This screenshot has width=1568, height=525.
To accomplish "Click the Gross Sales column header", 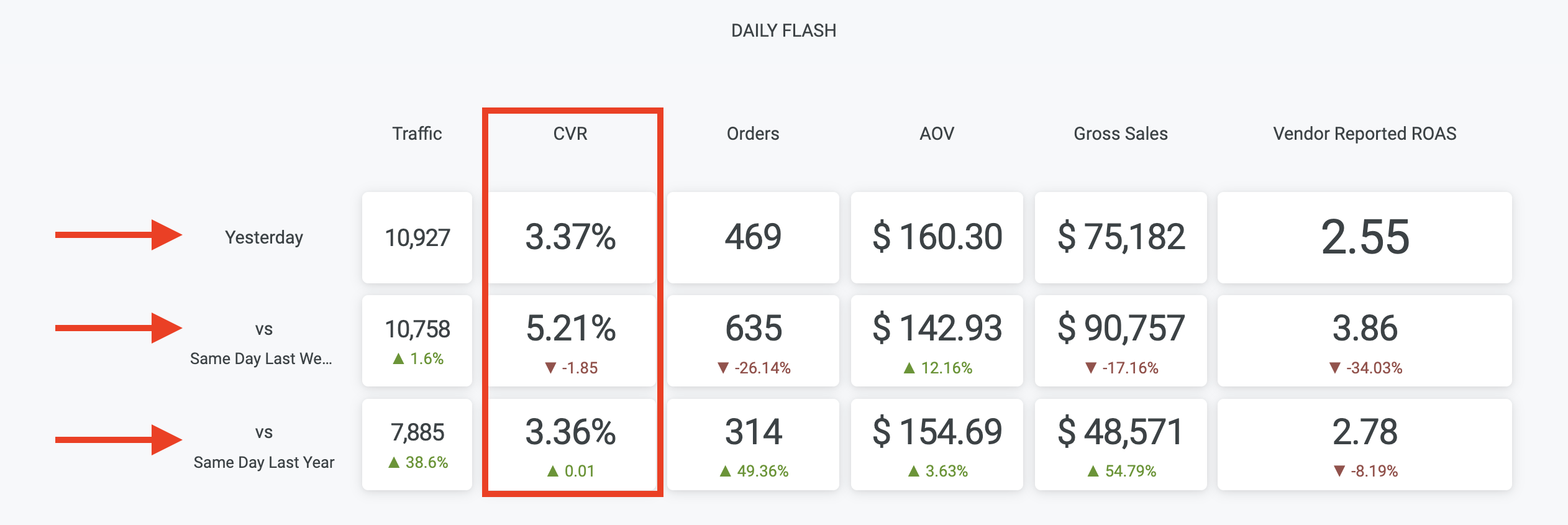I will (x=1121, y=134).
